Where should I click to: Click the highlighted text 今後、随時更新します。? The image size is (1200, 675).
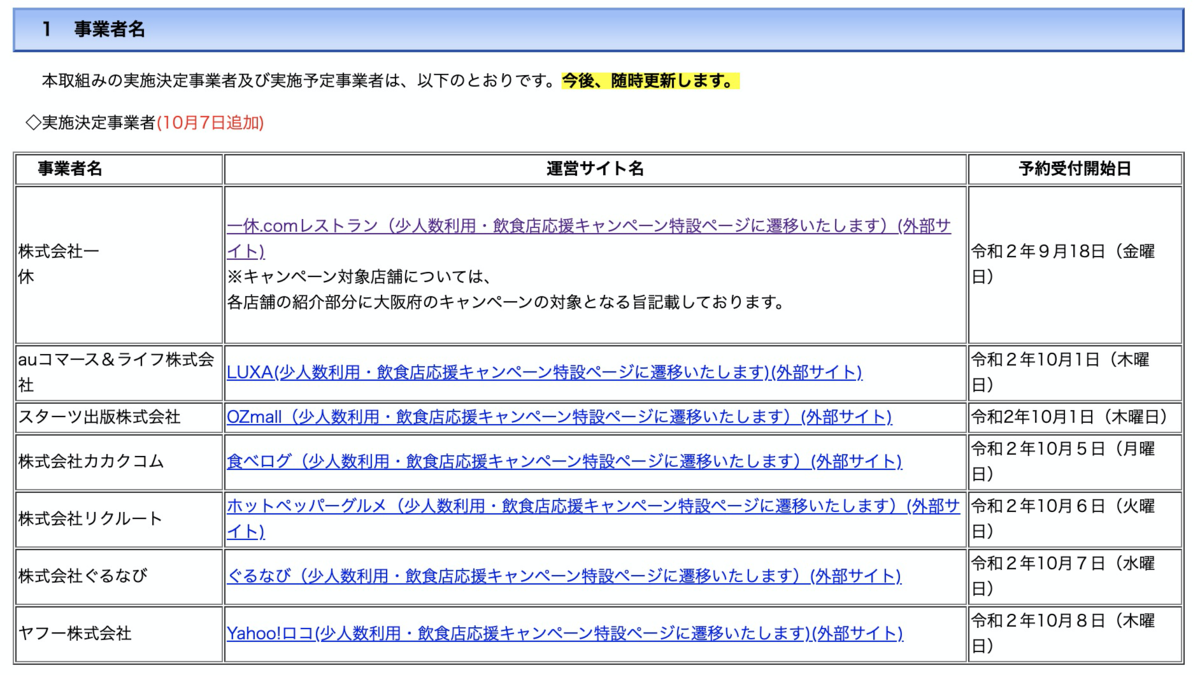click(650, 81)
